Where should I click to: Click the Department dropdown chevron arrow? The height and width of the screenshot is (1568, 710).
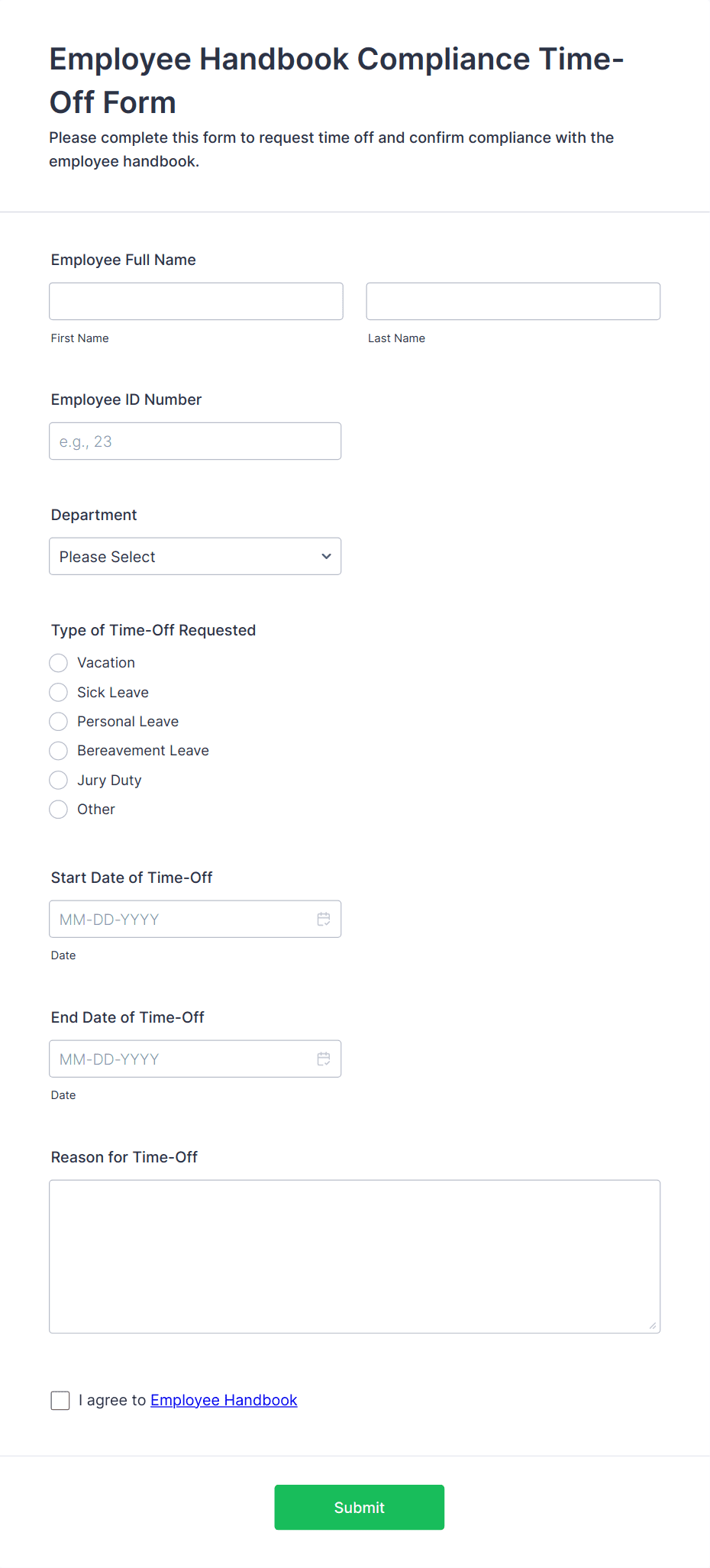click(x=327, y=556)
